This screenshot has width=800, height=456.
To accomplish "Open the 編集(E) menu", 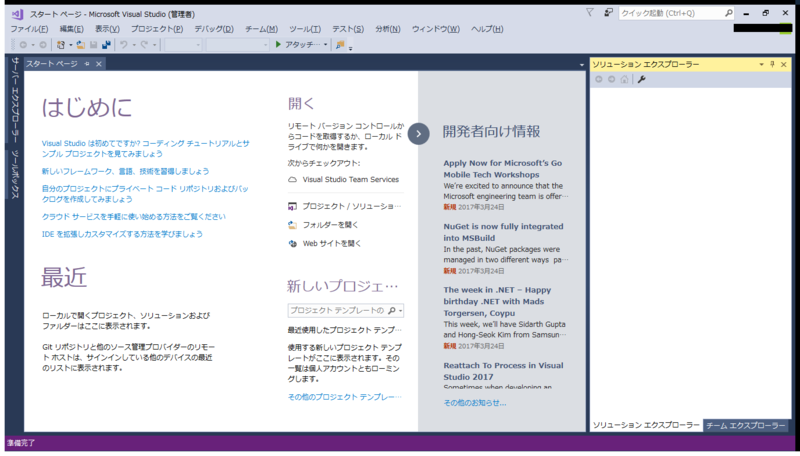I will pyautogui.click(x=71, y=29).
